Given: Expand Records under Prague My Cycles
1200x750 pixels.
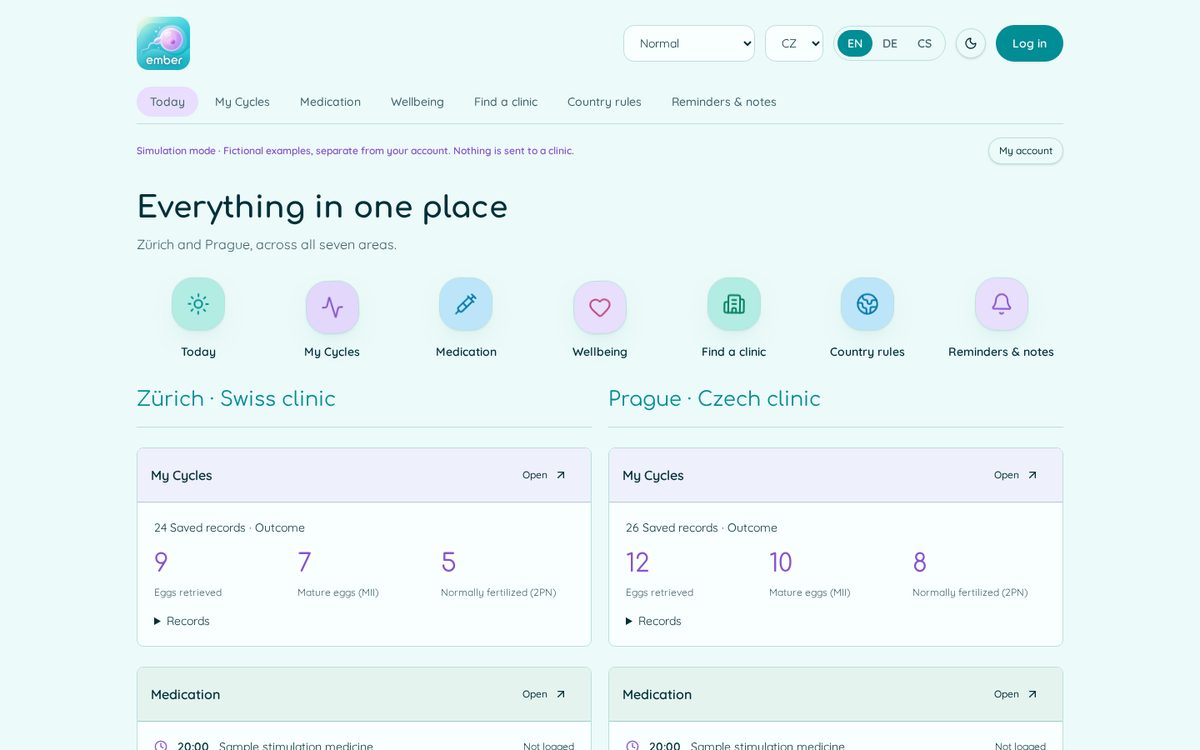Looking at the screenshot, I should pos(654,621).
